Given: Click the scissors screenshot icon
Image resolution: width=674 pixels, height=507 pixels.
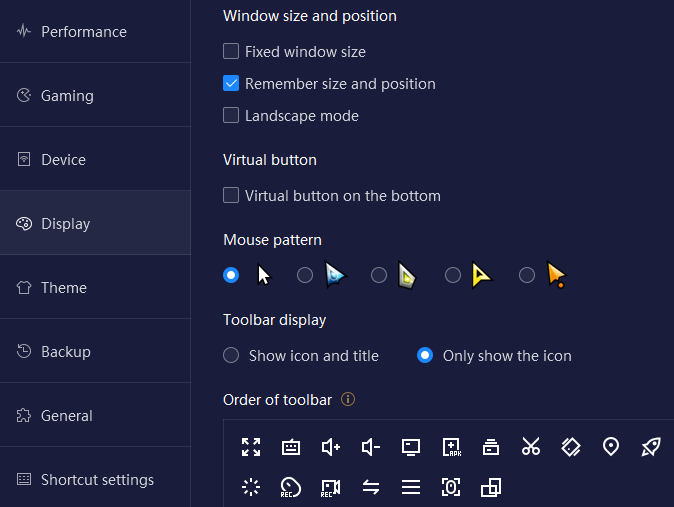Looking at the screenshot, I should pos(531,446).
